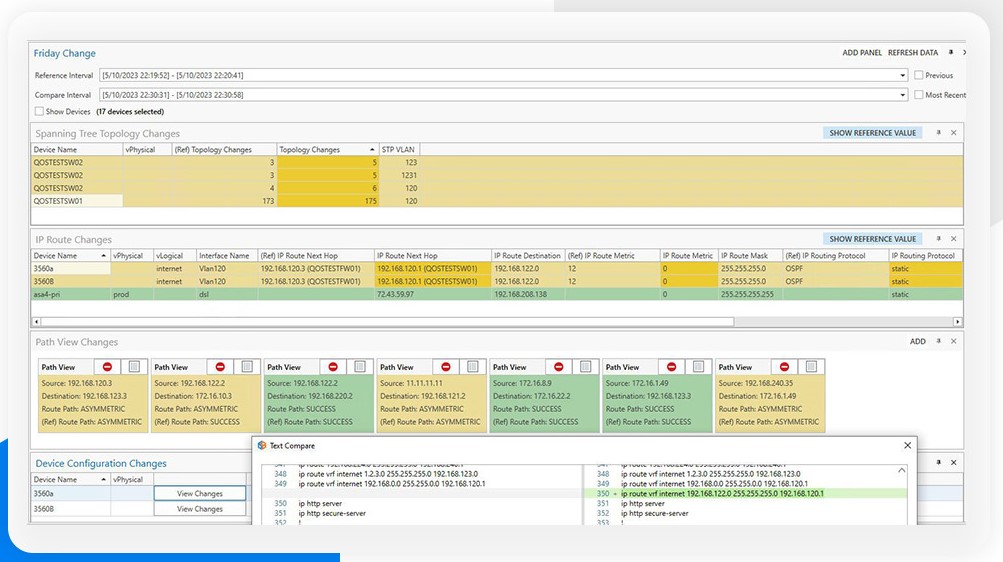Select the STP VLAN column header
The image size is (1003, 562).
tap(399, 150)
